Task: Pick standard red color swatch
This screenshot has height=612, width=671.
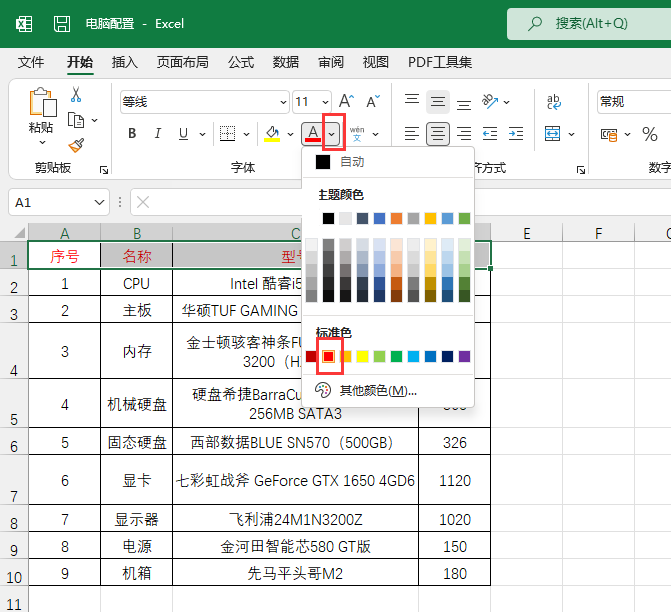Action: point(329,357)
